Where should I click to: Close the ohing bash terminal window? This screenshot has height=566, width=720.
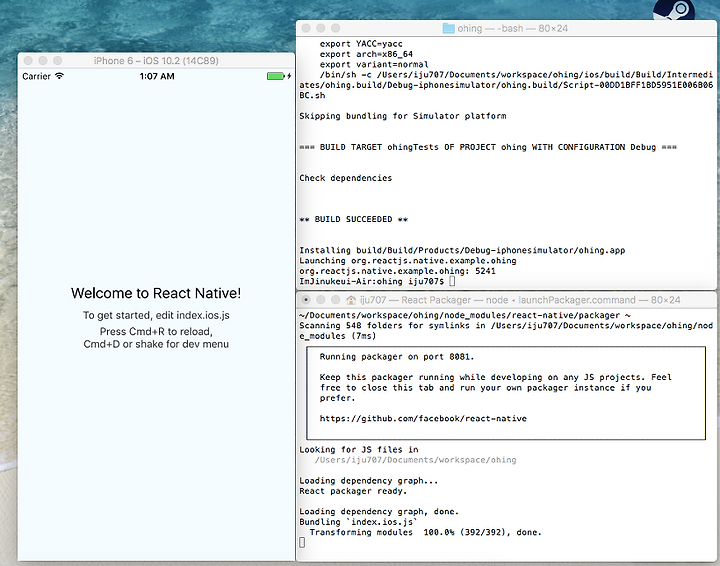coord(306,28)
